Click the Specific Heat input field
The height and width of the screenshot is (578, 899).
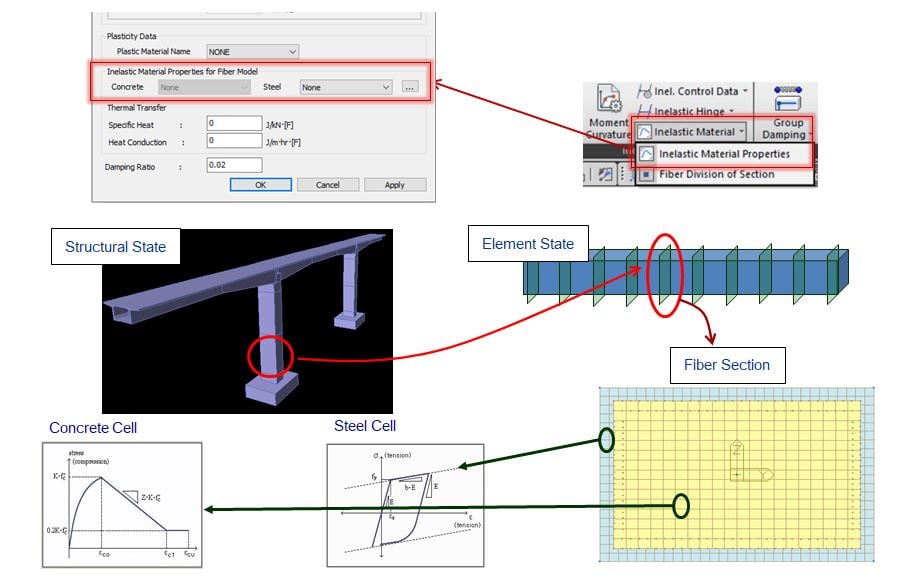coord(233,122)
